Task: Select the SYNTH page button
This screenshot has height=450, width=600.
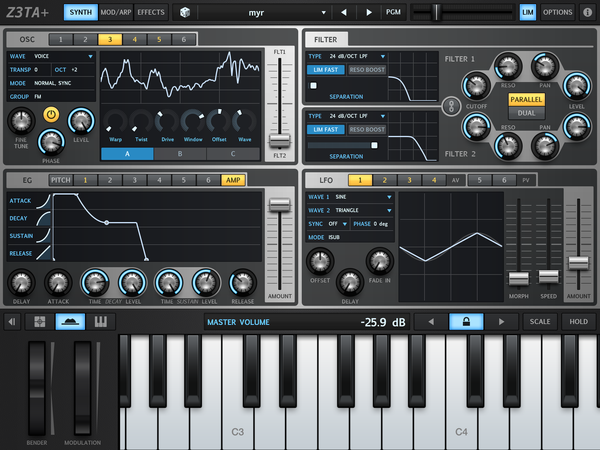Action: click(80, 12)
